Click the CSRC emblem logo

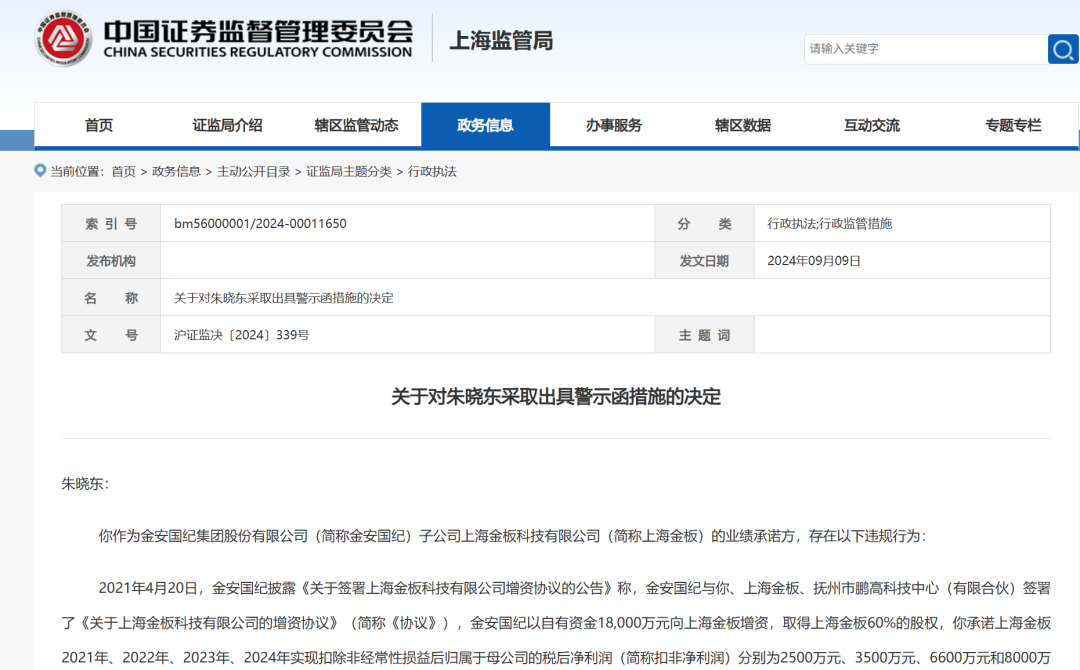[x=63, y=40]
